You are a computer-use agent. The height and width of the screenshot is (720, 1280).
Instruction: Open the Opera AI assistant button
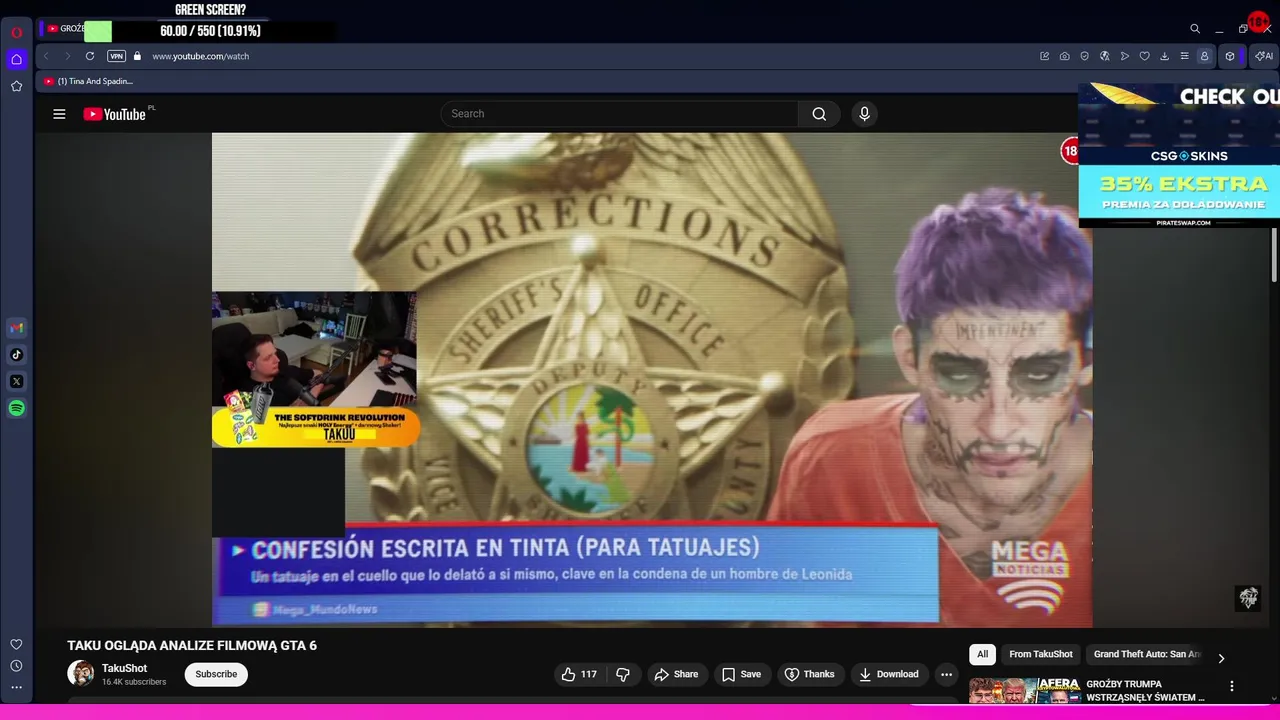point(1264,56)
